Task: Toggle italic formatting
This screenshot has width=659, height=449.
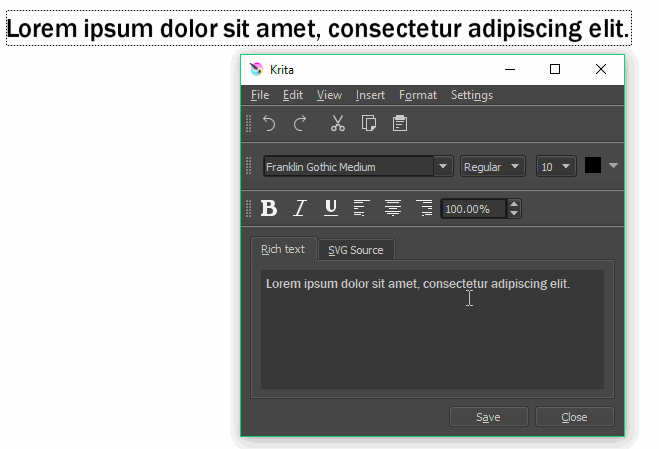Action: click(300, 208)
